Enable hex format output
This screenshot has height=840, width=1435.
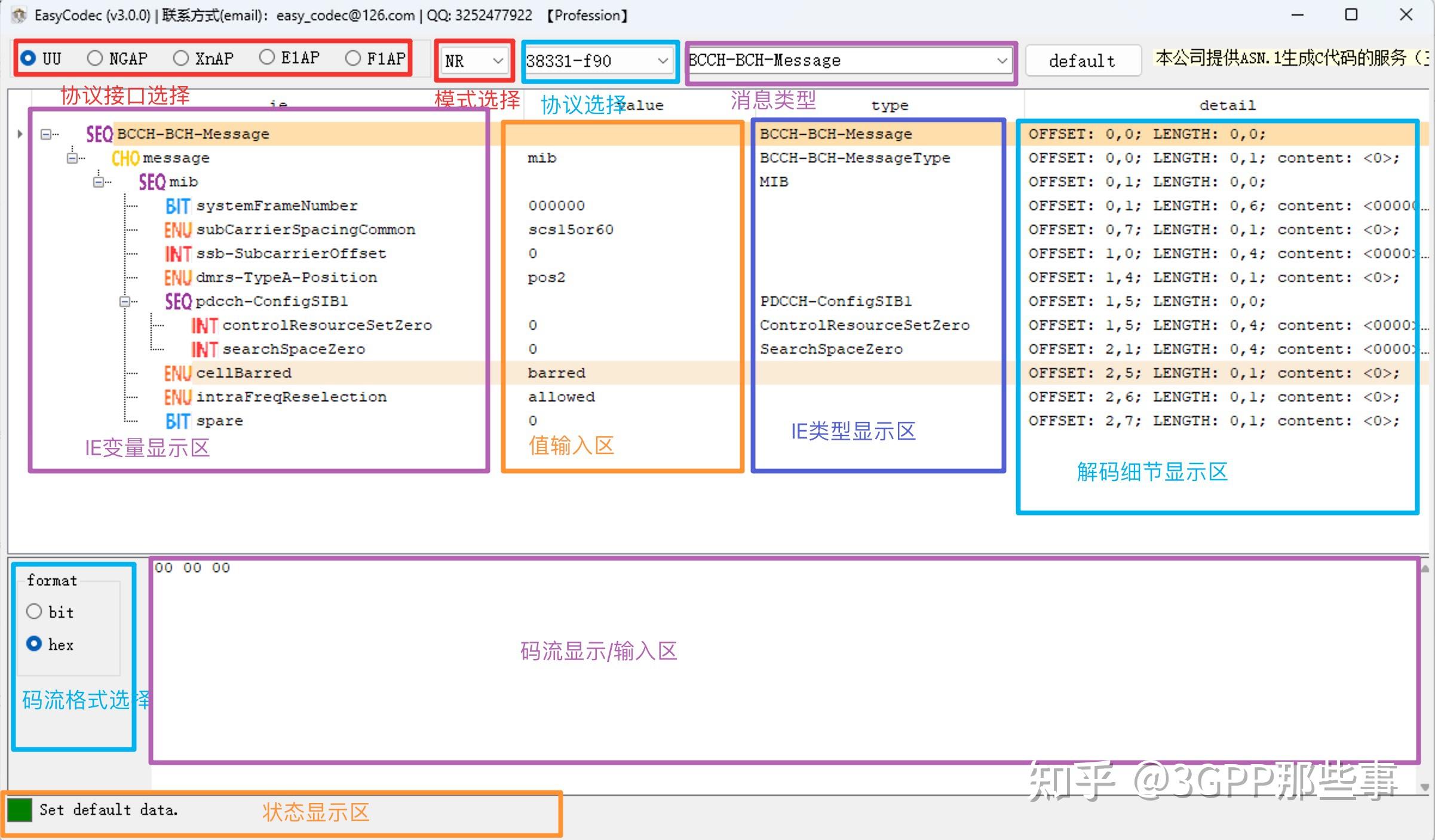click(34, 643)
